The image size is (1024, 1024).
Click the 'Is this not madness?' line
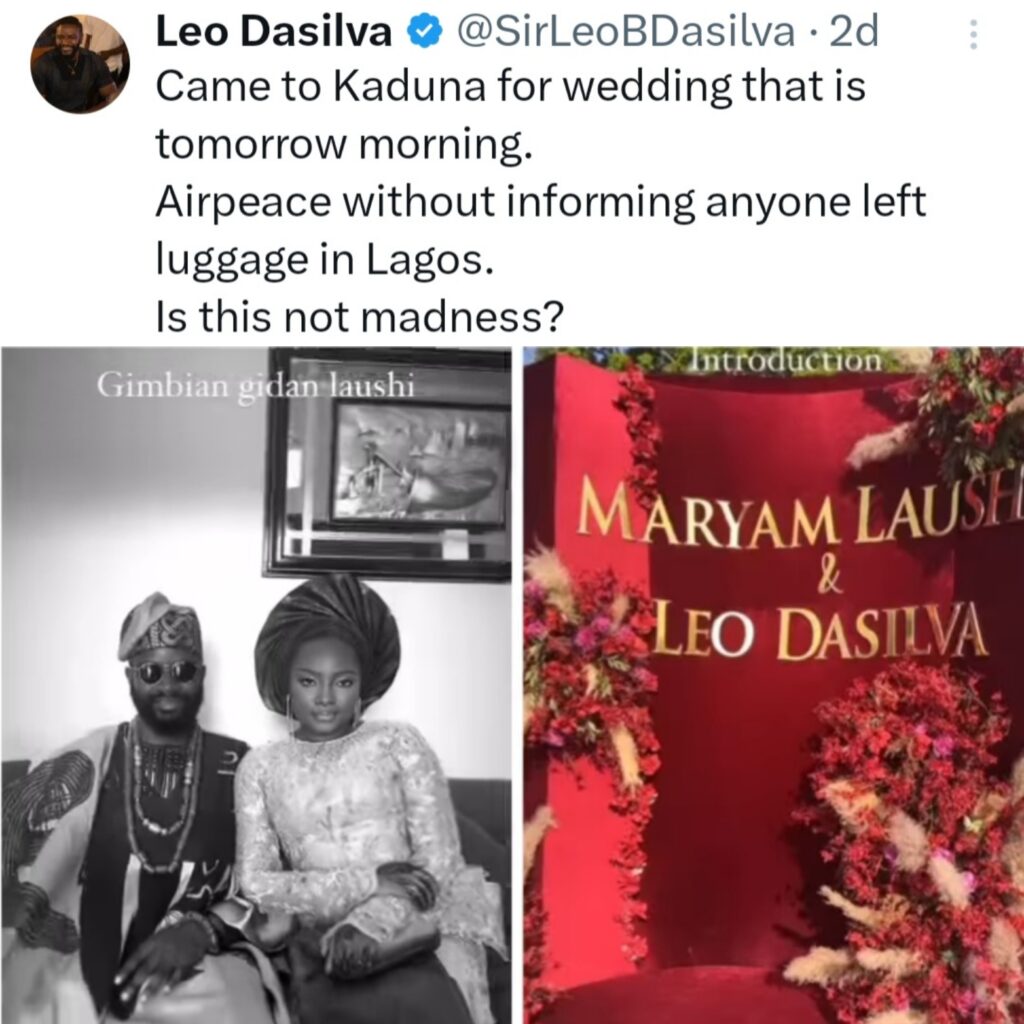pyautogui.click(x=359, y=317)
